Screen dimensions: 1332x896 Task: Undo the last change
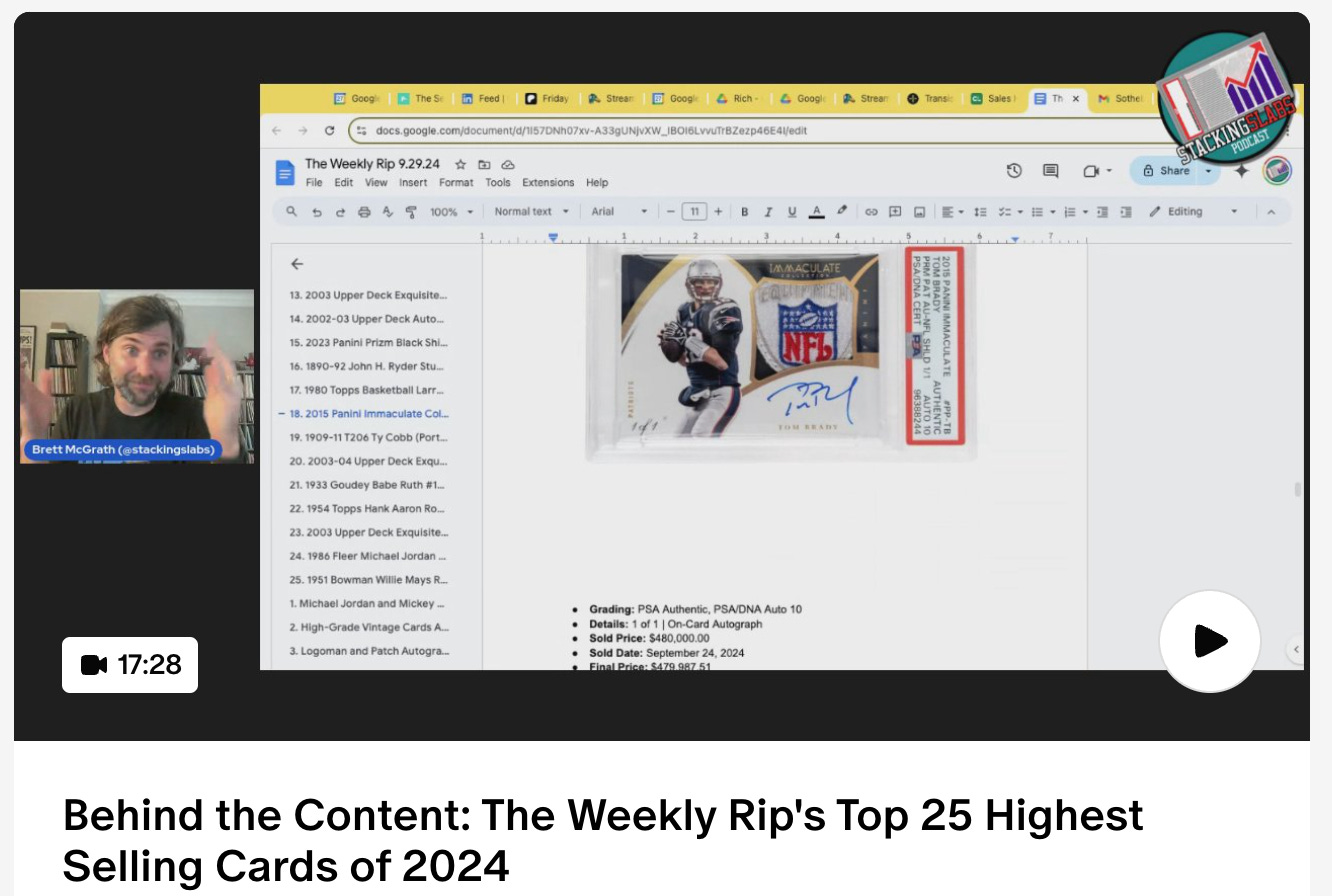[316, 212]
